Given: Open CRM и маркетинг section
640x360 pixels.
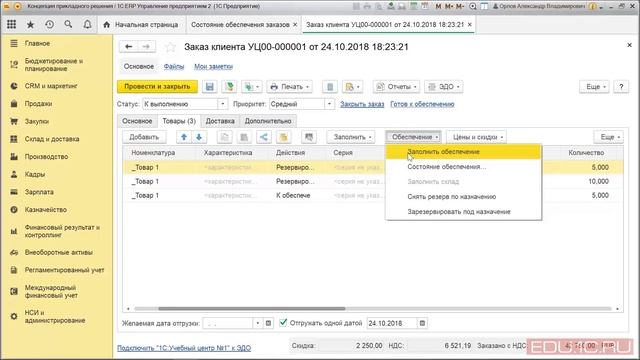Looking at the screenshot, I should pos(51,86).
